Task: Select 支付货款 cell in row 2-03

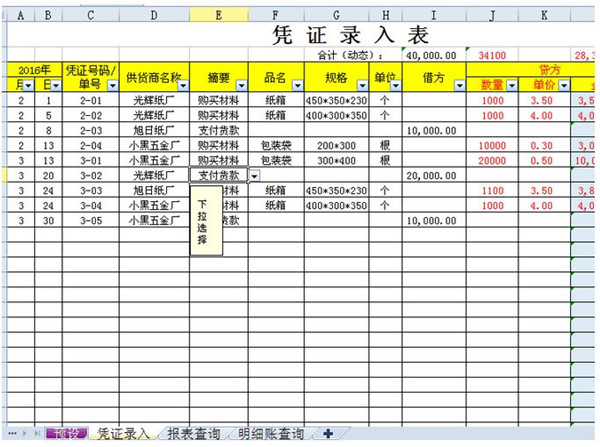Action: (x=219, y=131)
